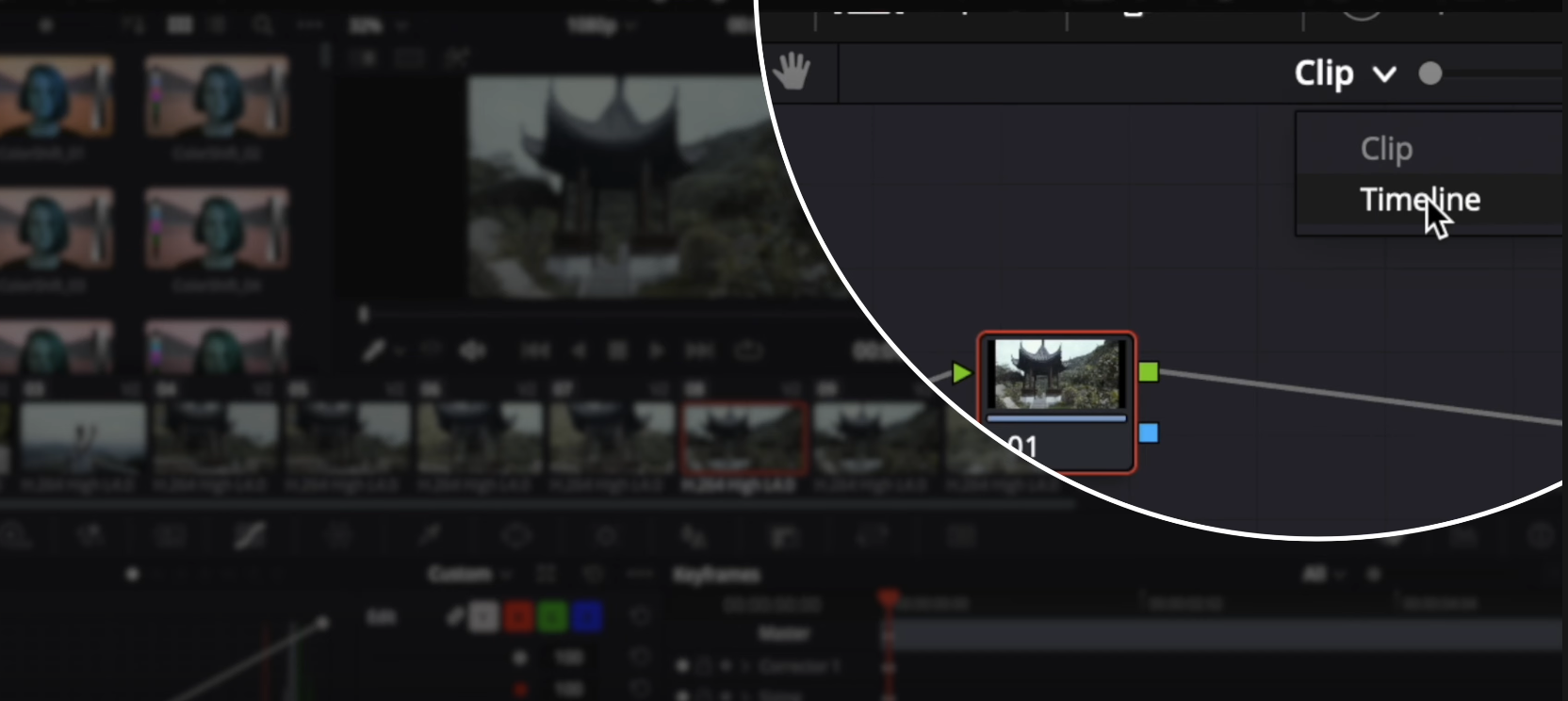The width and height of the screenshot is (1568, 701).
Task: Choose Clip from the dropdown list
Action: point(1386,149)
